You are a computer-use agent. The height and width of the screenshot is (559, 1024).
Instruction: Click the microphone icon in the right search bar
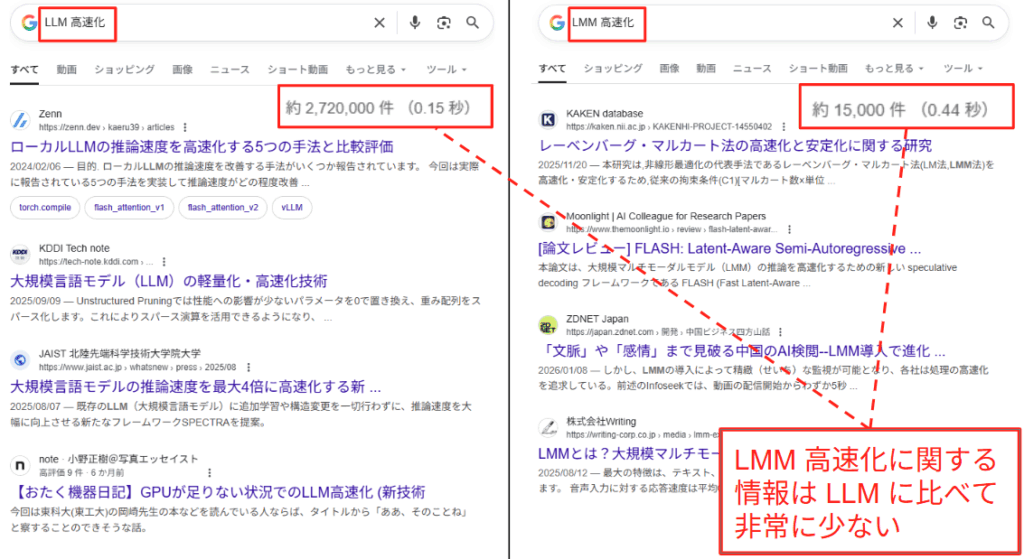click(x=932, y=23)
